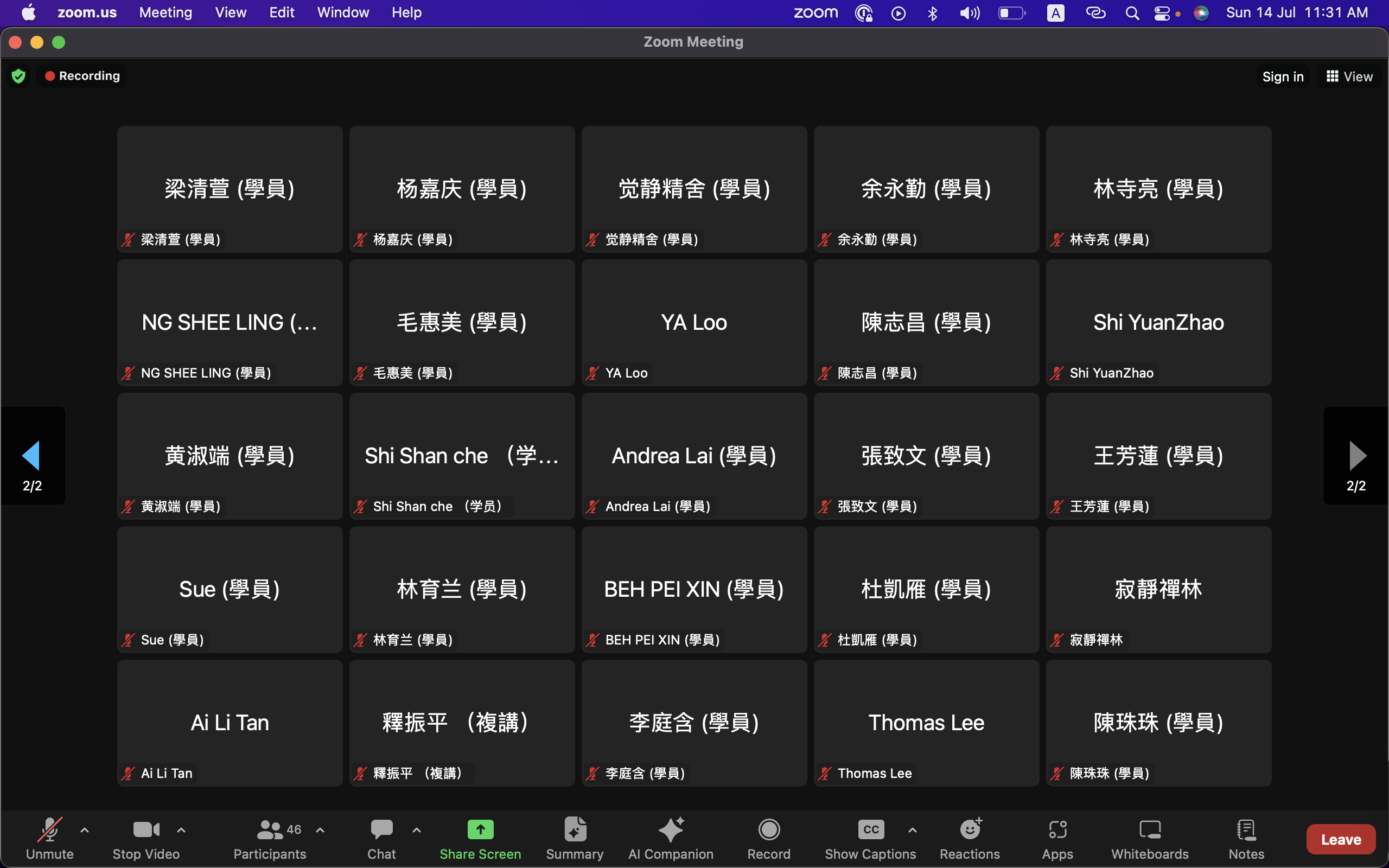Viewport: 1389px width, 868px height.
Task: Open the Meeting menu in menu bar
Action: click(165, 12)
